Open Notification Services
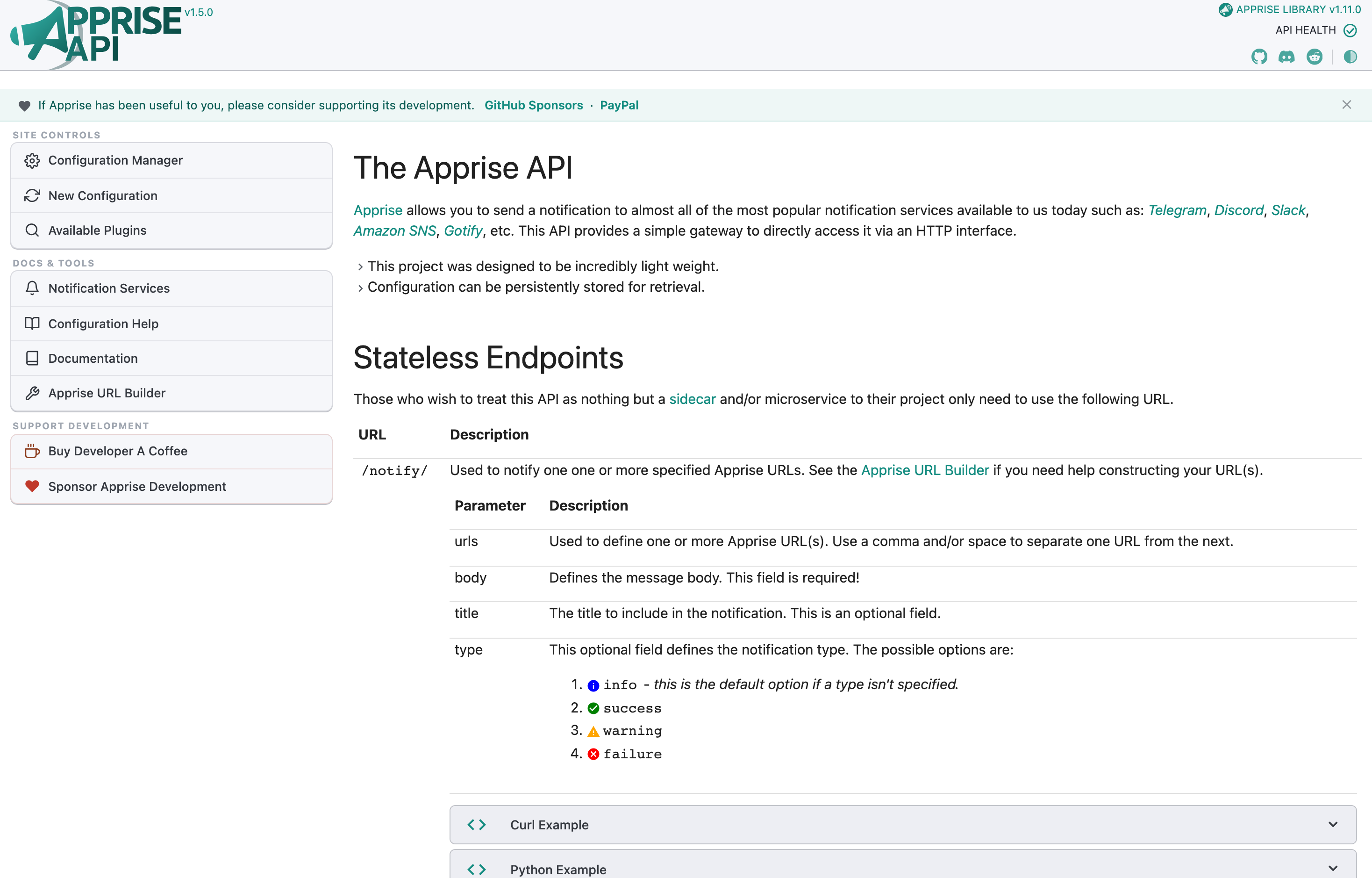The image size is (1372, 878). pos(171,288)
